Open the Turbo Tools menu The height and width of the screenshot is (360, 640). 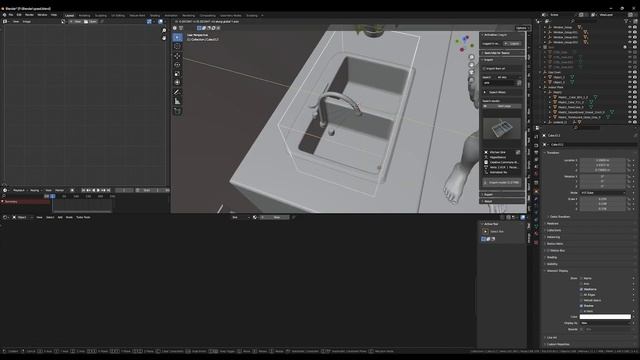pyautogui.click(x=83, y=217)
